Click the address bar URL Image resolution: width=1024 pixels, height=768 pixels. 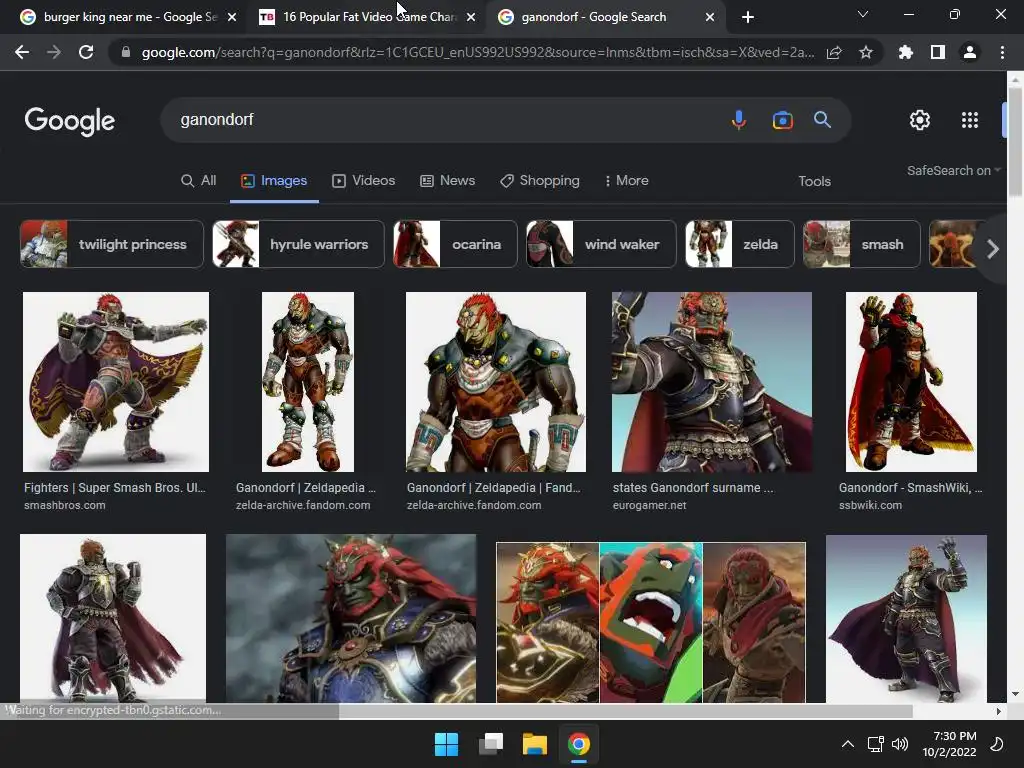(477, 52)
